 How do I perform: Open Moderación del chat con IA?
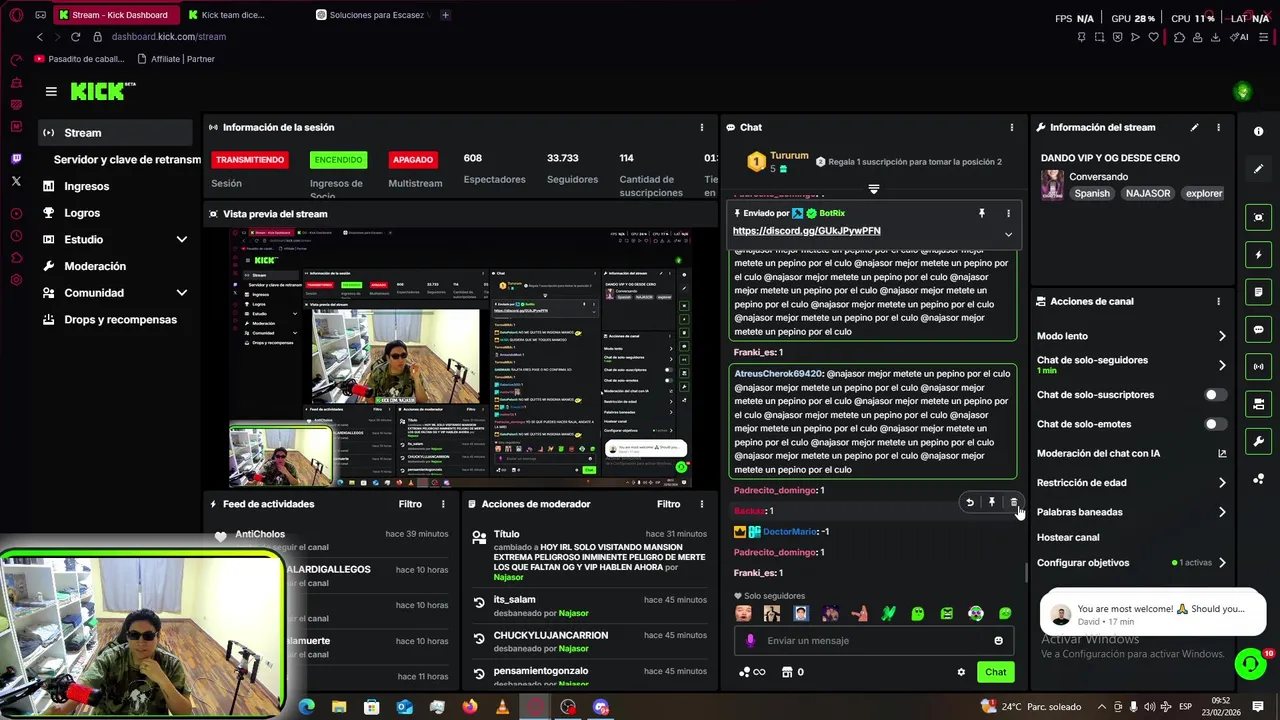point(1132,453)
